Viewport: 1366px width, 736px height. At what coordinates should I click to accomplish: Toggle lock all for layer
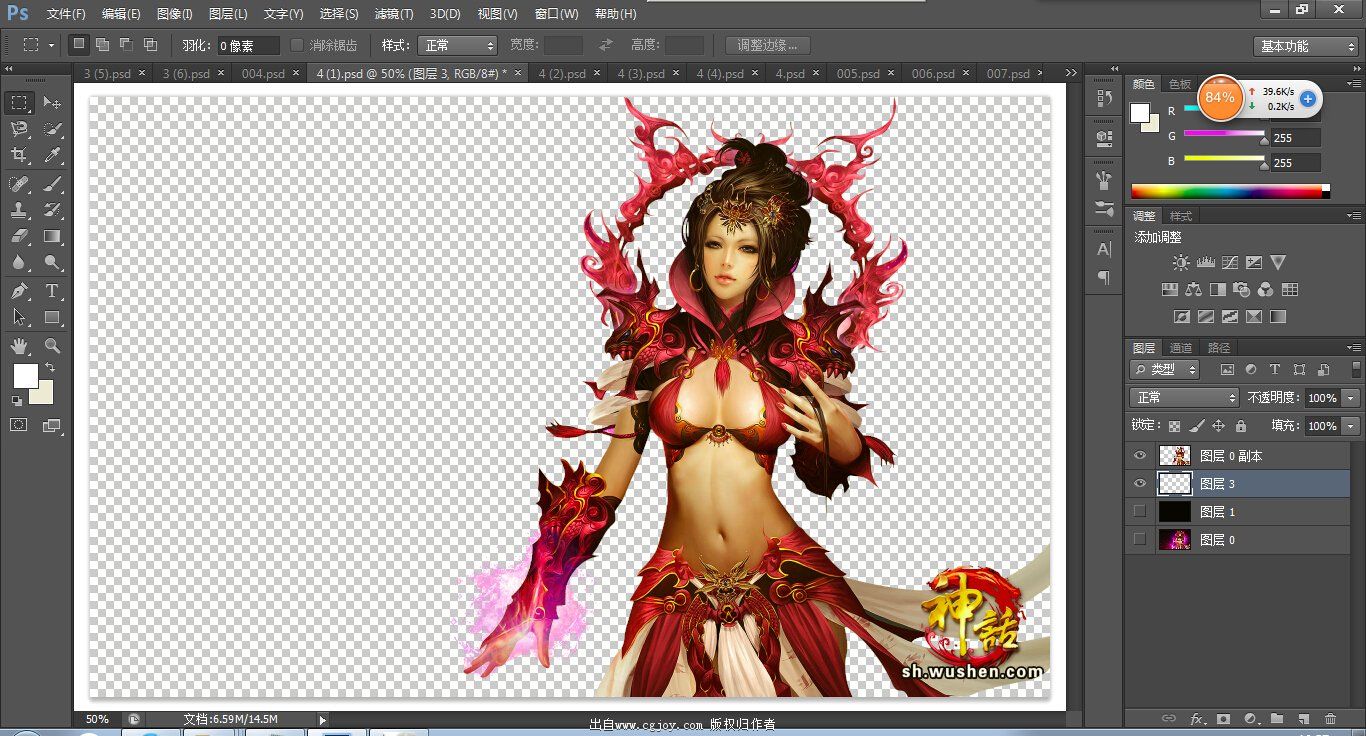point(1240,426)
